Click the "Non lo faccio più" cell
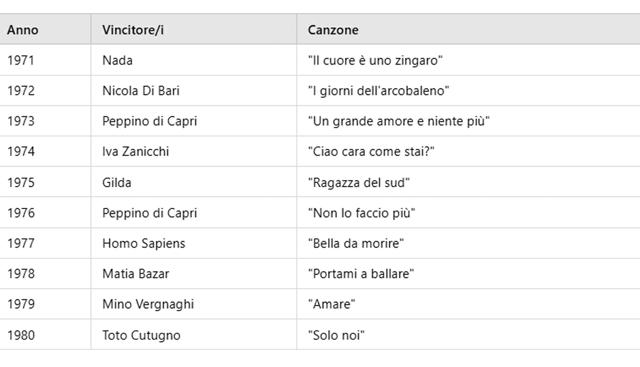 click(x=361, y=213)
